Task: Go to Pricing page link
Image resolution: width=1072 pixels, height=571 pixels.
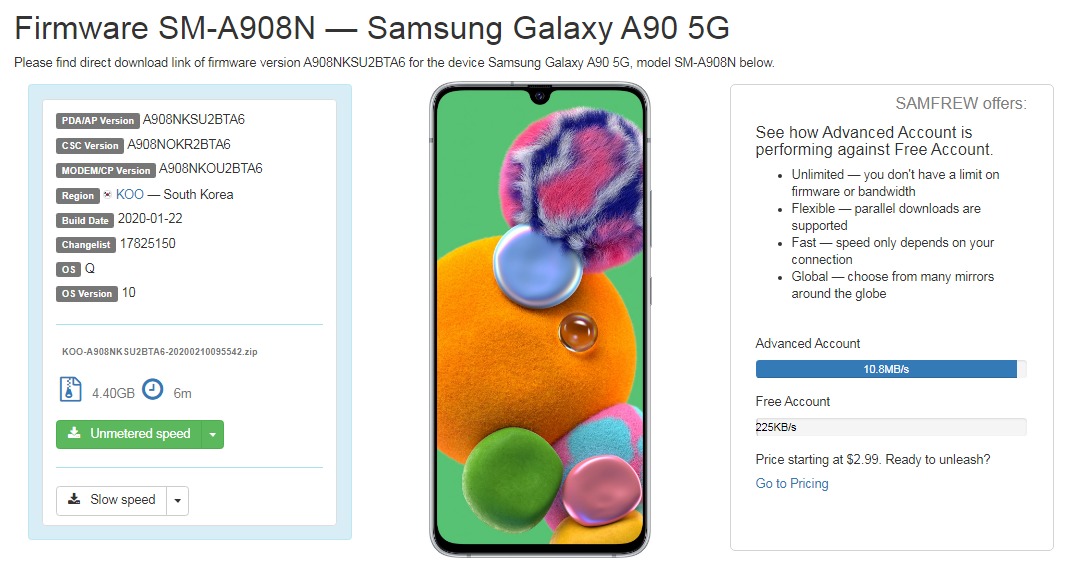Action: (792, 483)
